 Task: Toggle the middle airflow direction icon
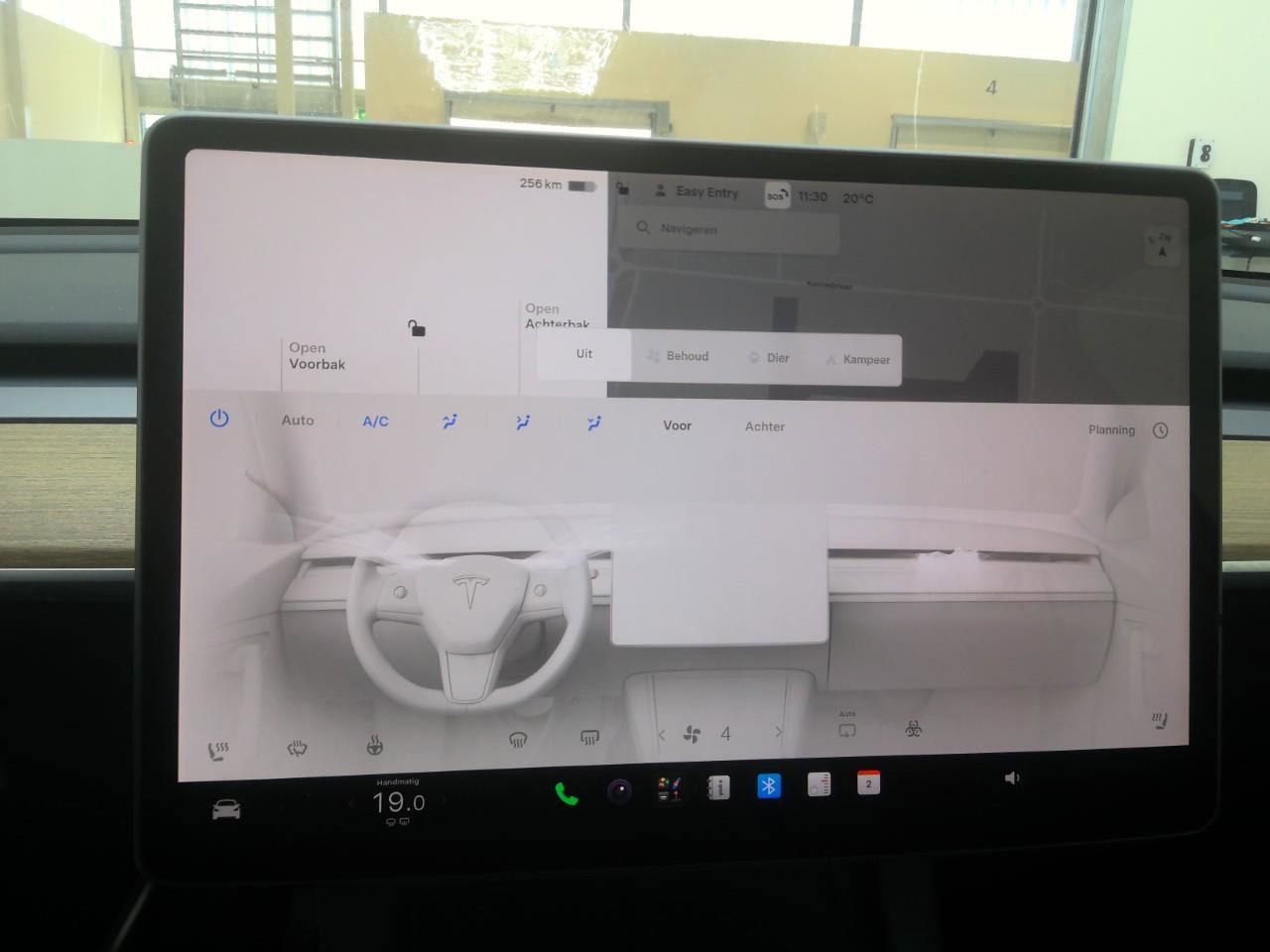coord(523,422)
